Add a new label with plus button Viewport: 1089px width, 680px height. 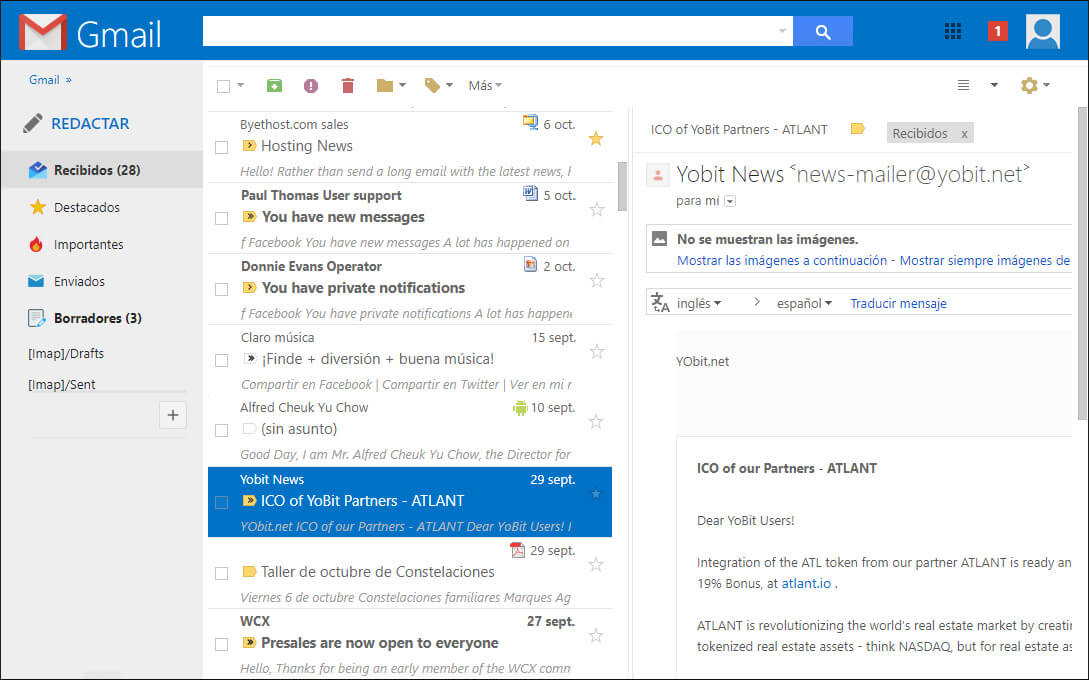pos(172,415)
